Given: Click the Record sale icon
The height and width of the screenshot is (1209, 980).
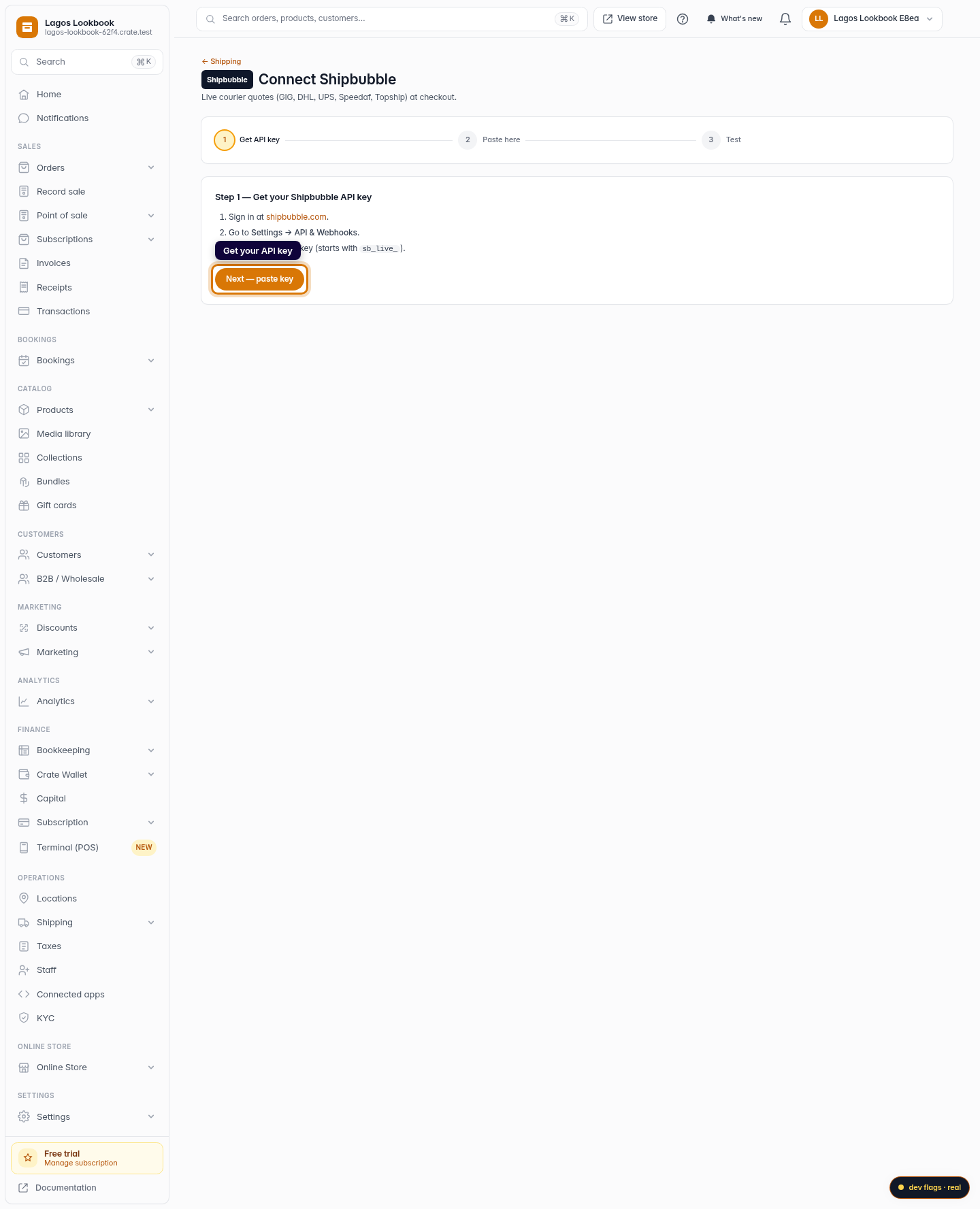Looking at the screenshot, I should pos(24,192).
